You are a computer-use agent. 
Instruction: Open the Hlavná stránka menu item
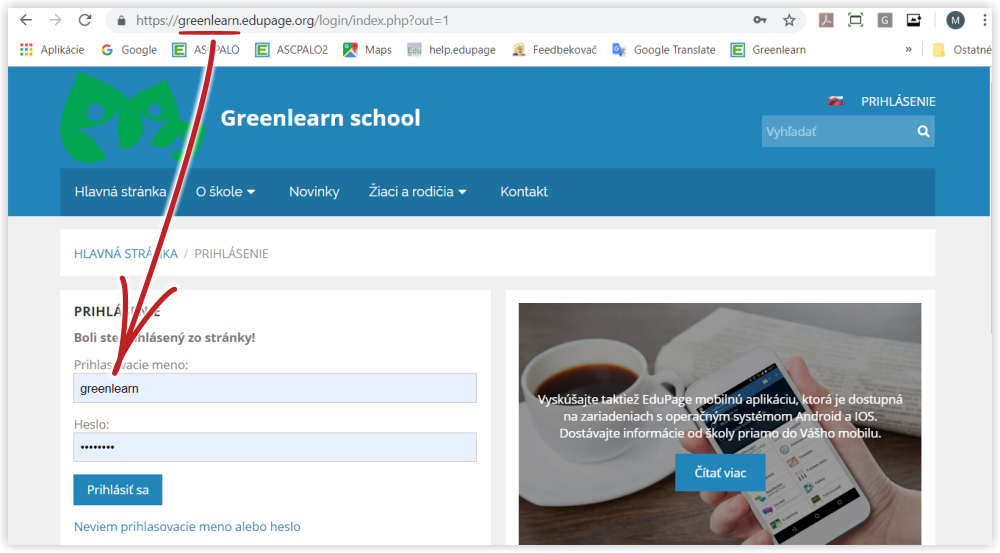coord(121,192)
